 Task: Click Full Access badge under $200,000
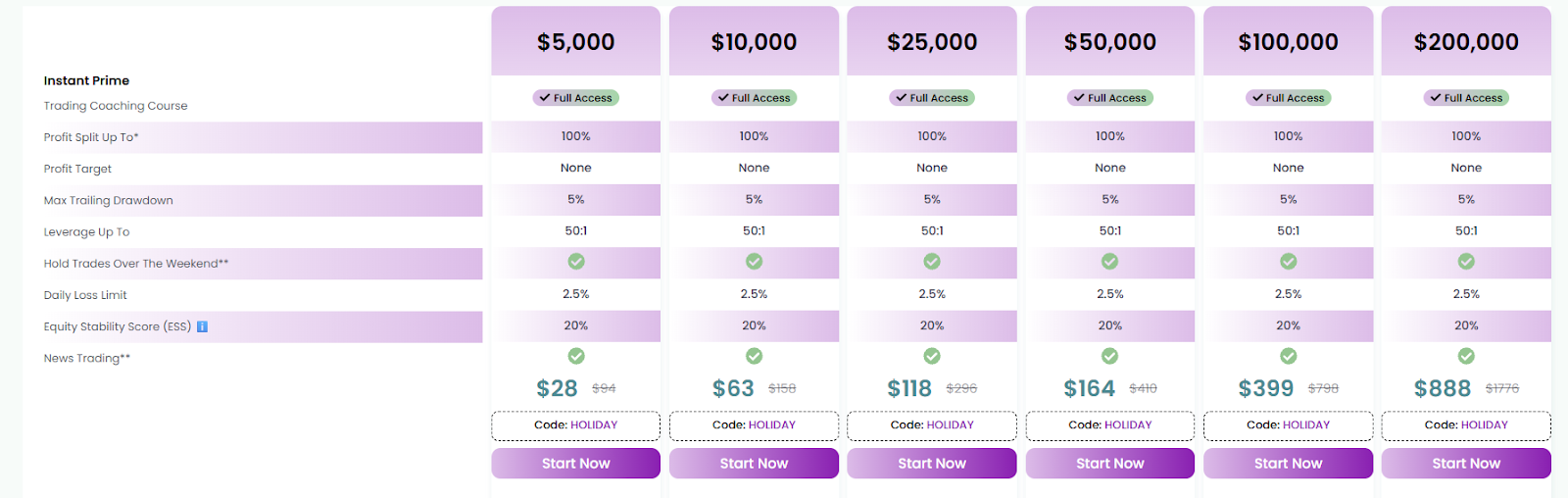[1466, 98]
